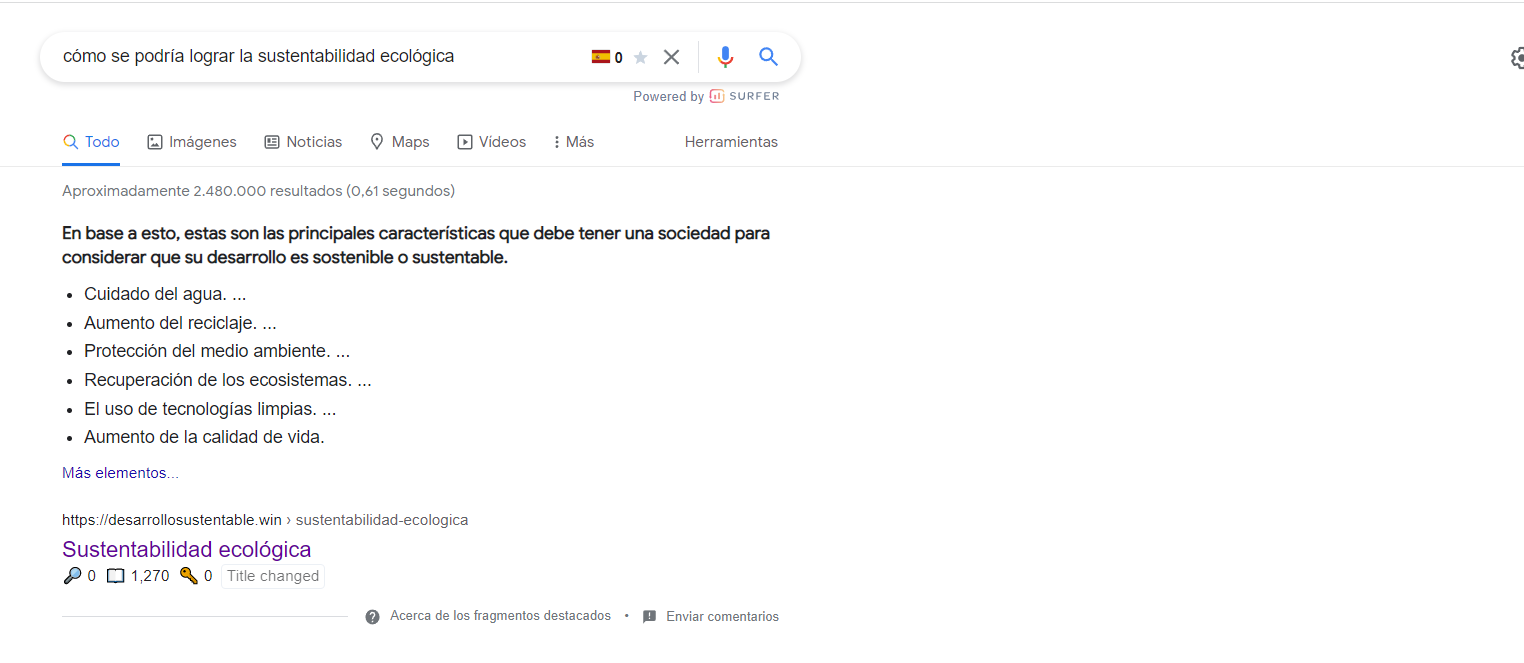Submit search with blue magnifier icon
This screenshot has width=1524, height=663.
click(768, 57)
